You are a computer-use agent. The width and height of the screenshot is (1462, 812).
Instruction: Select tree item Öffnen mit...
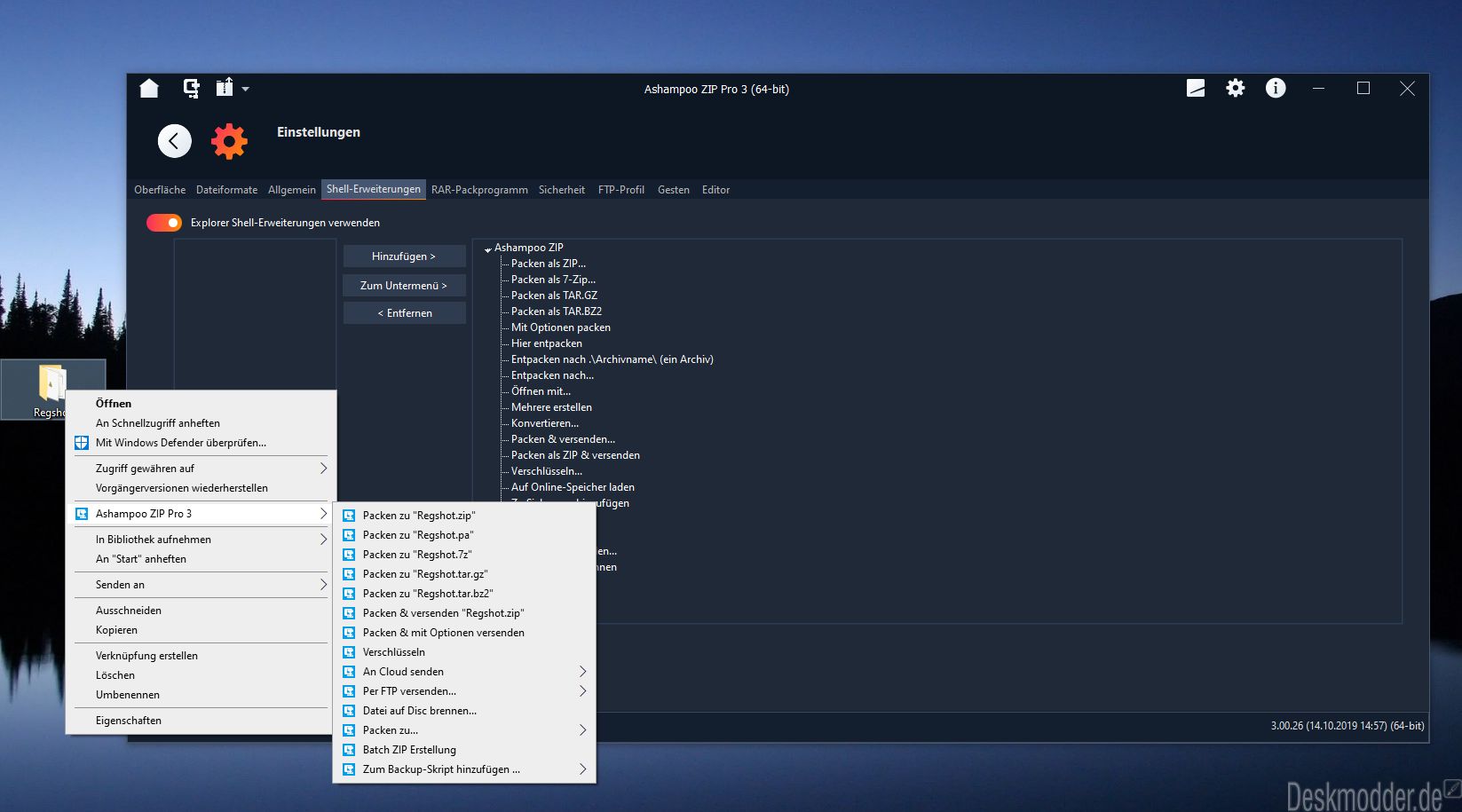click(541, 391)
